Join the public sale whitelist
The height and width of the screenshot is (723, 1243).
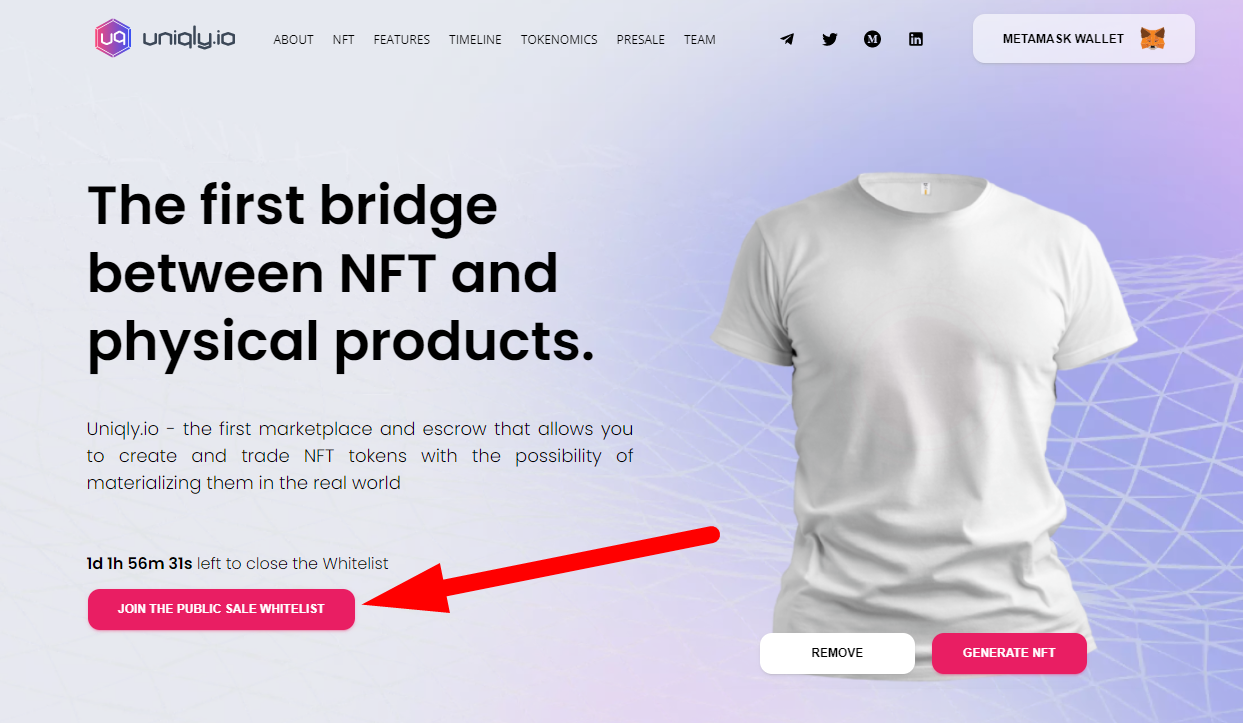221,609
